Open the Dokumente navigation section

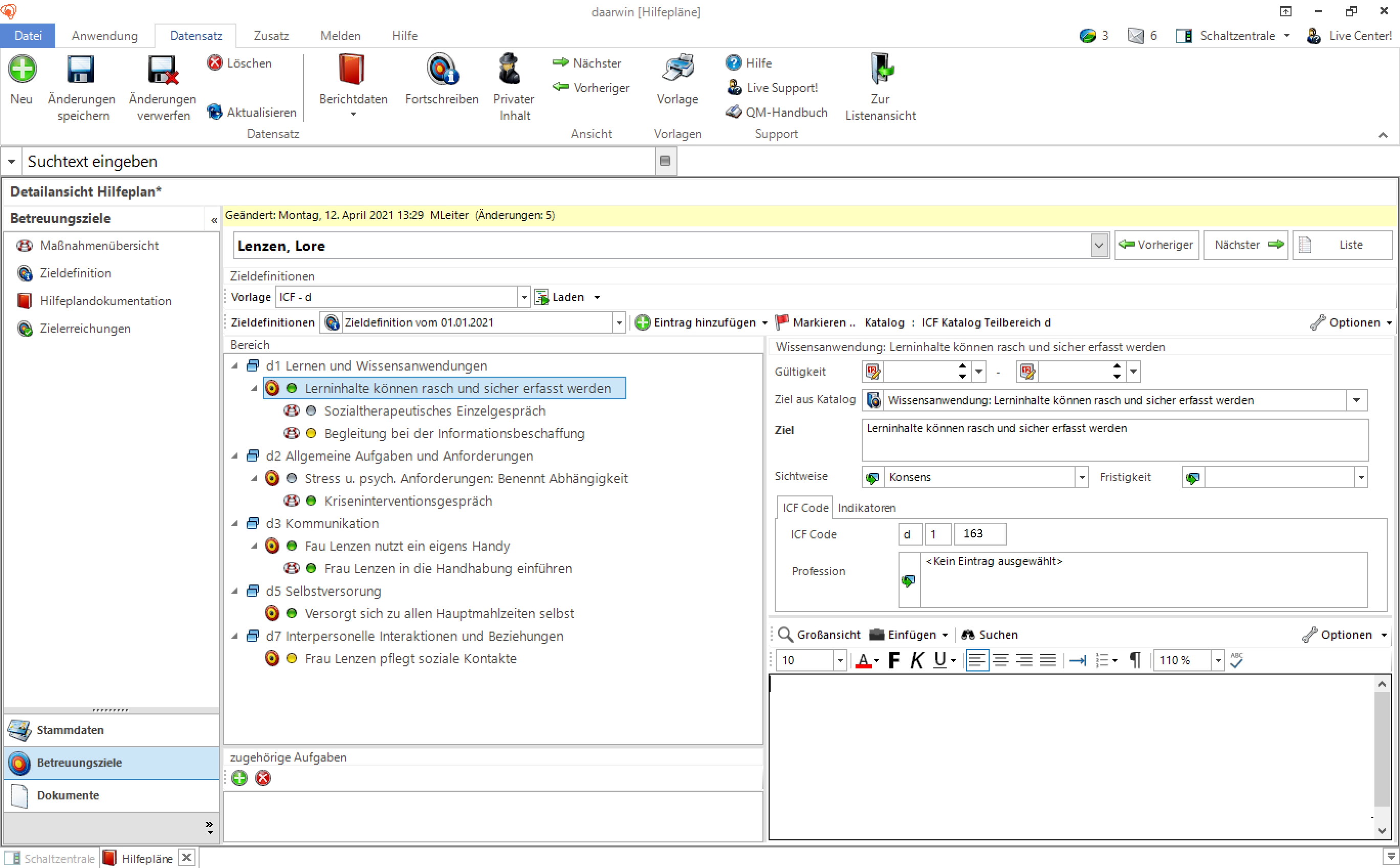click(x=111, y=796)
